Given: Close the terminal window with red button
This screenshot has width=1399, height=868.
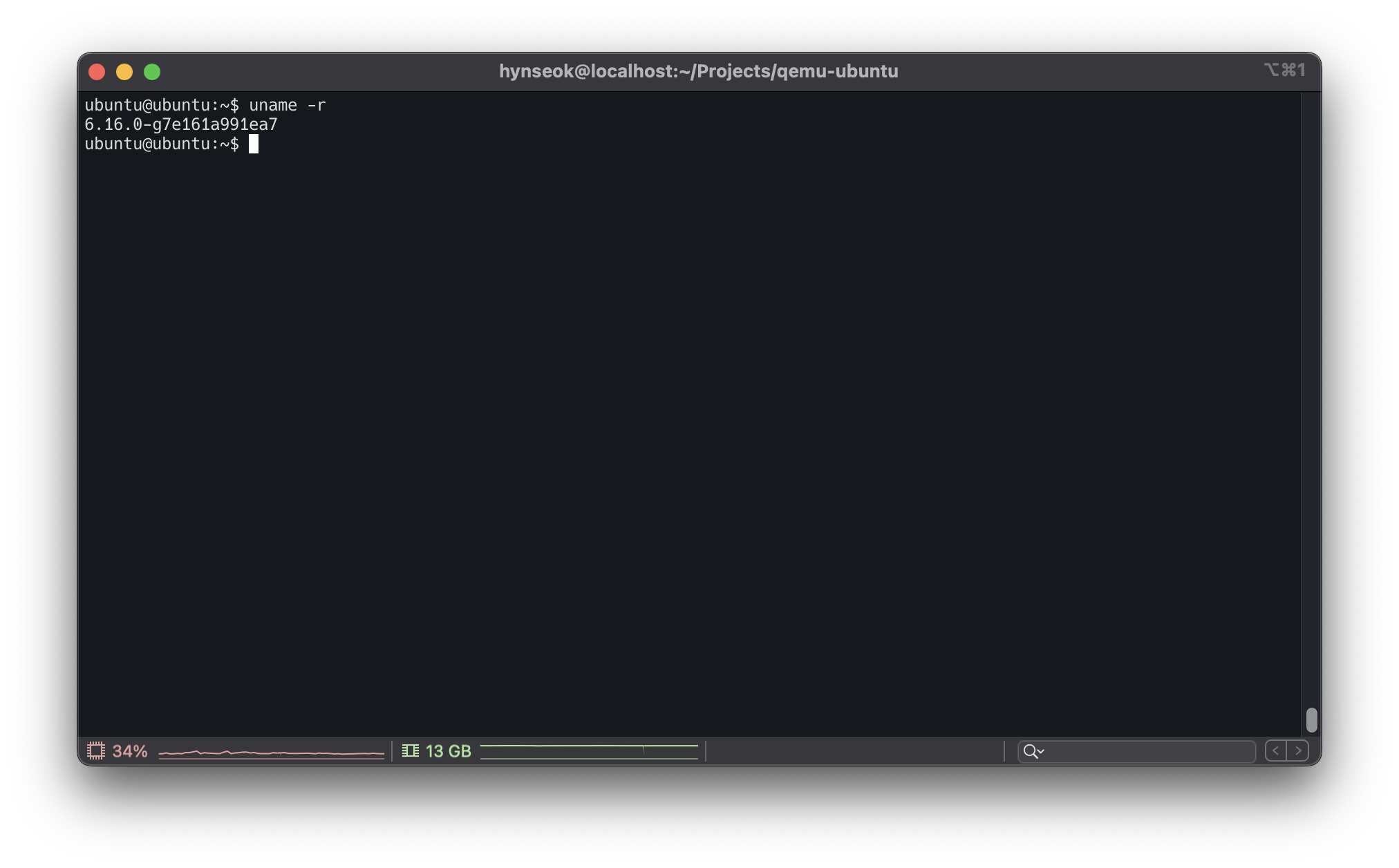Looking at the screenshot, I should click(97, 72).
